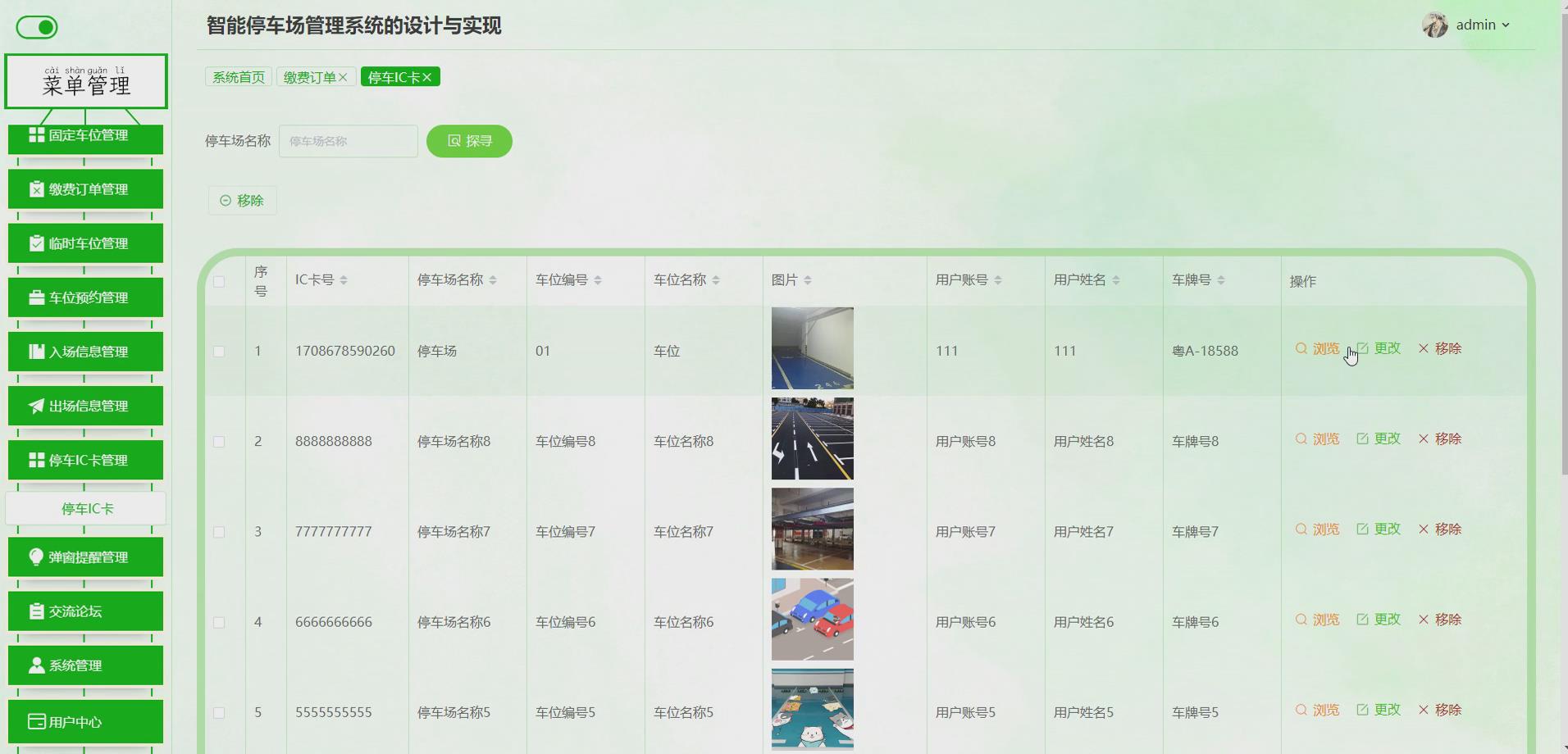The height and width of the screenshot is (754, 1568).
Task: Toggle the green switch above 菜单管理
Action: [36, 27]
